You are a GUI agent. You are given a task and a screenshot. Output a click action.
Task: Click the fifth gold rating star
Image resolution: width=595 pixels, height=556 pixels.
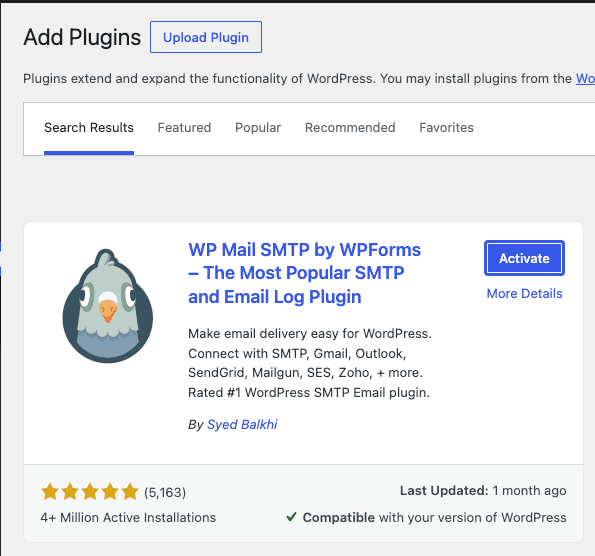[130, 491]
